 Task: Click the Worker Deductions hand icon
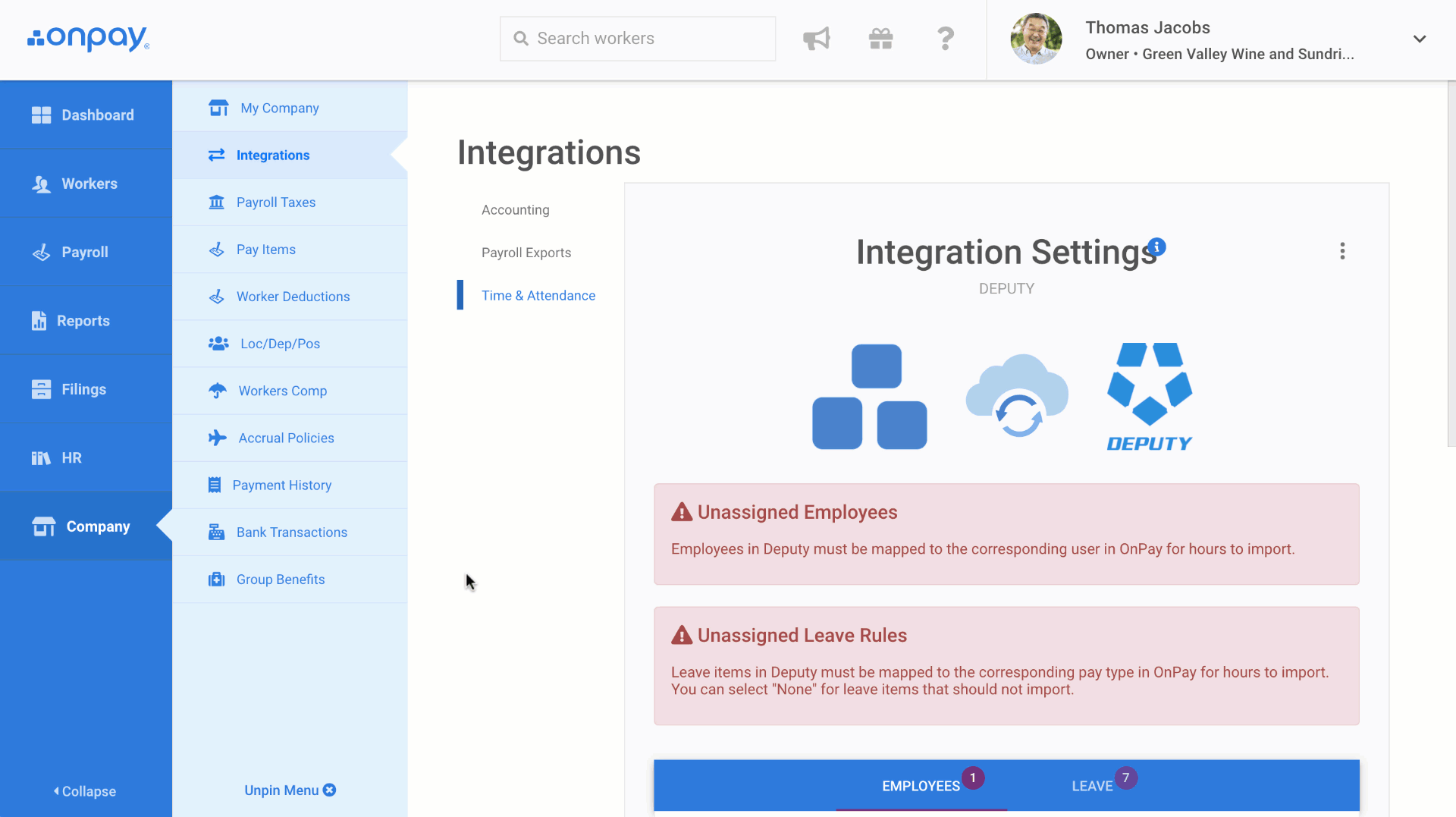217,297
